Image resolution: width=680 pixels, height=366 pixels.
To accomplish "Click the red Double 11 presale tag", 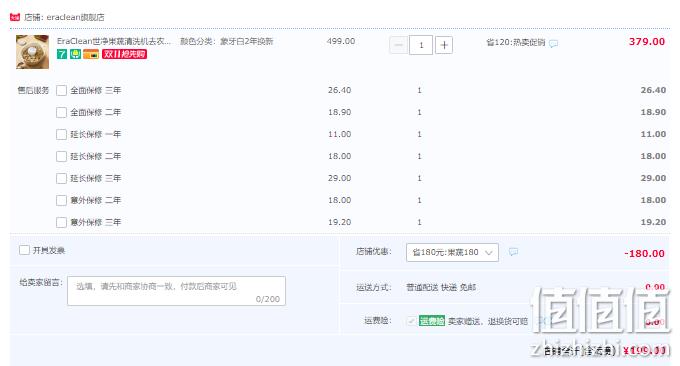I will [x=124, y=54].
